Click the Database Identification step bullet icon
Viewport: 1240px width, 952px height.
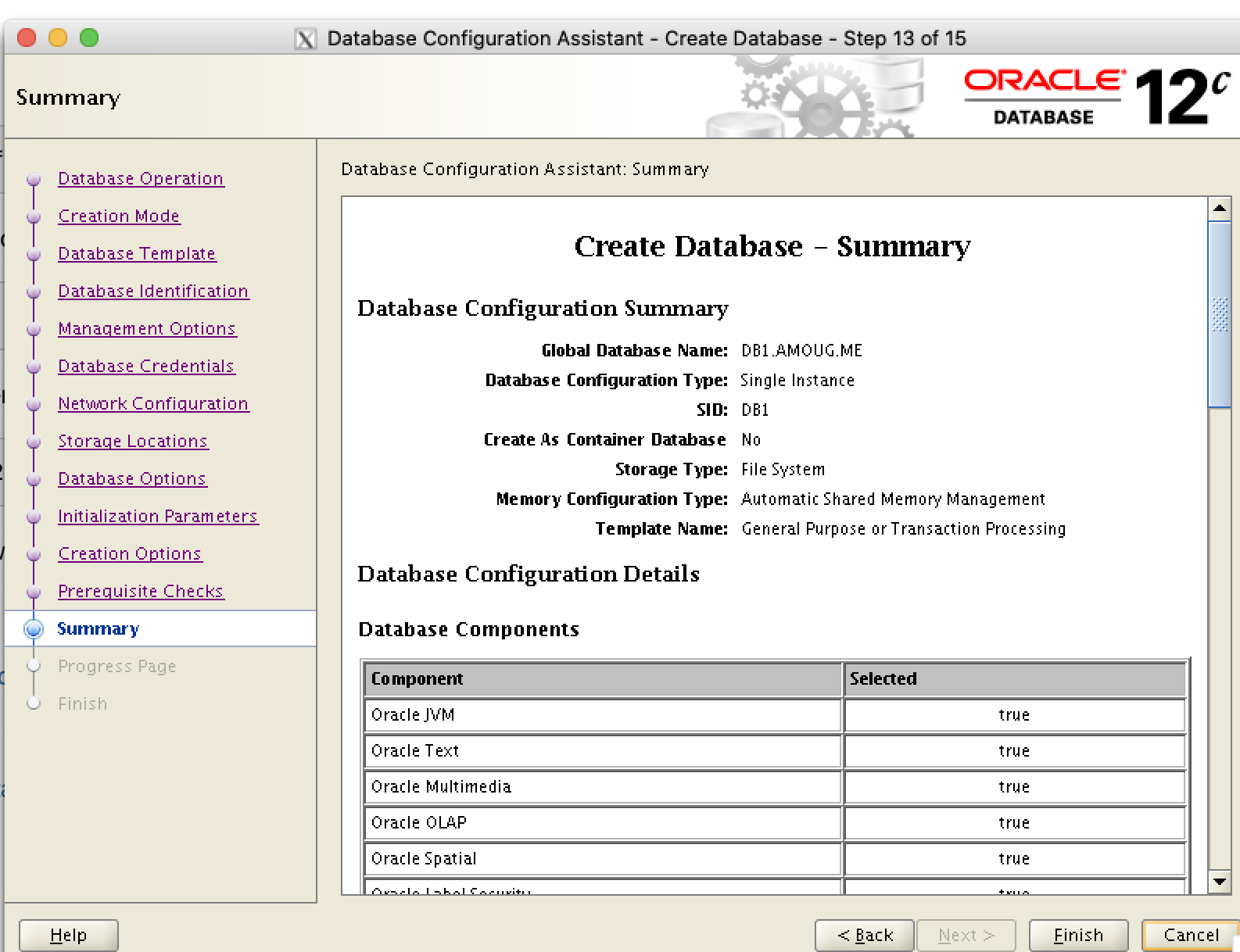pos(33,292)
